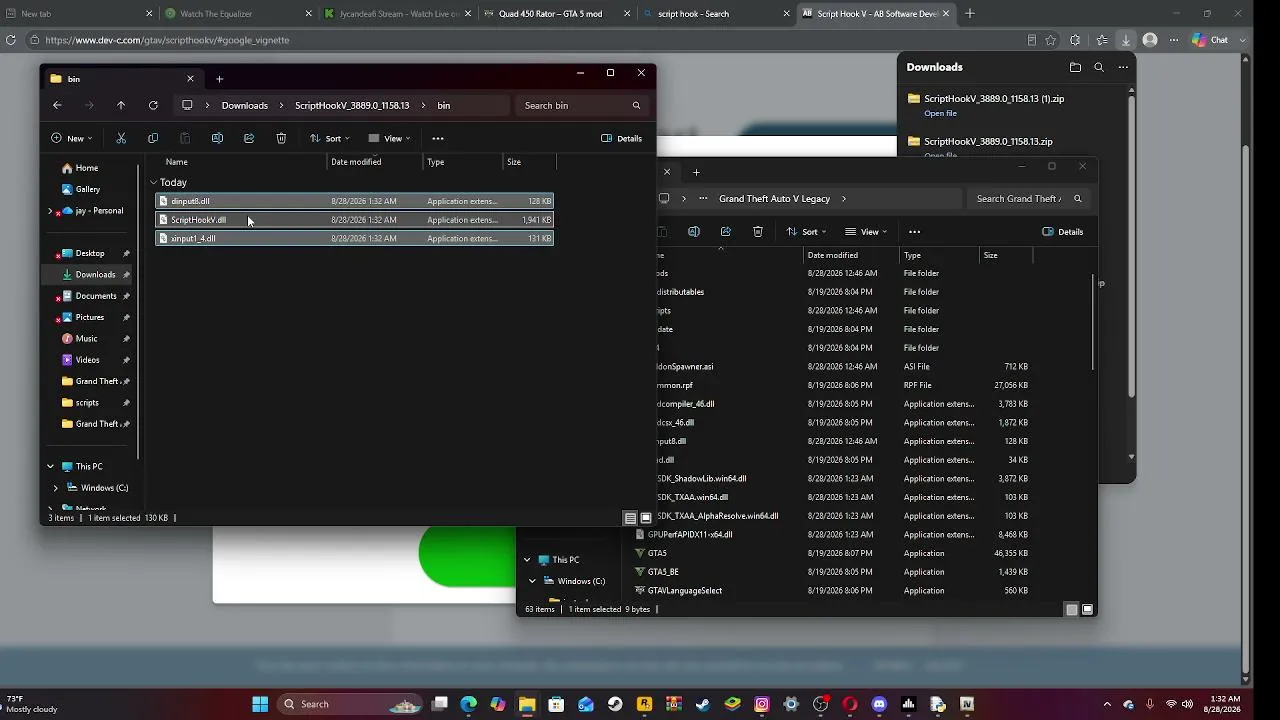Click Cut icon in bin window toolbar
Screen dimensions: 1280x720
[x=121, y=138]
